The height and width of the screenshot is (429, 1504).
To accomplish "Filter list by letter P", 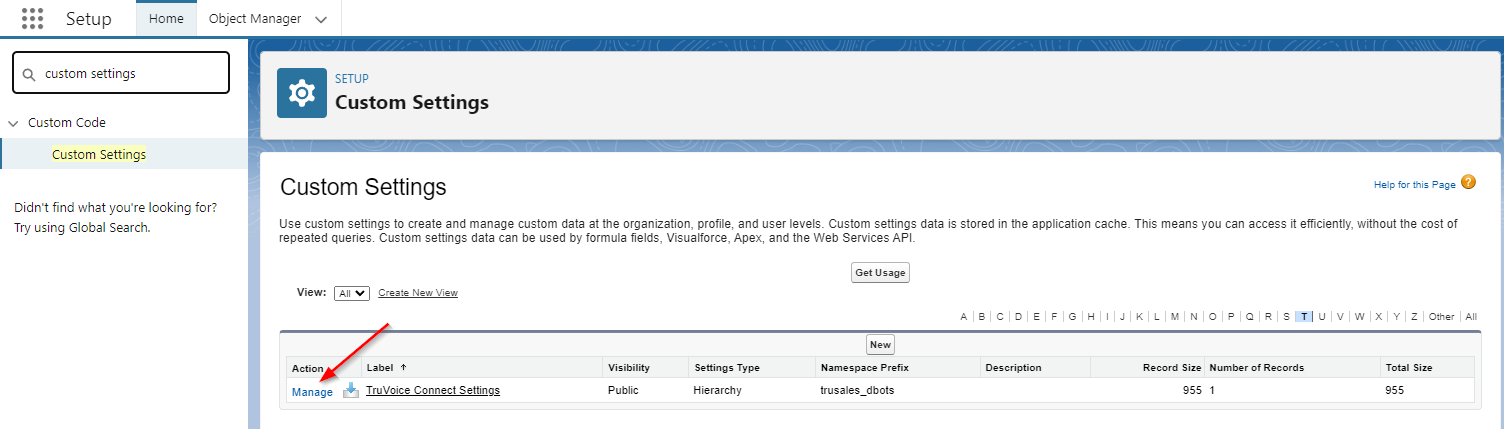I will coord(1231,317).
